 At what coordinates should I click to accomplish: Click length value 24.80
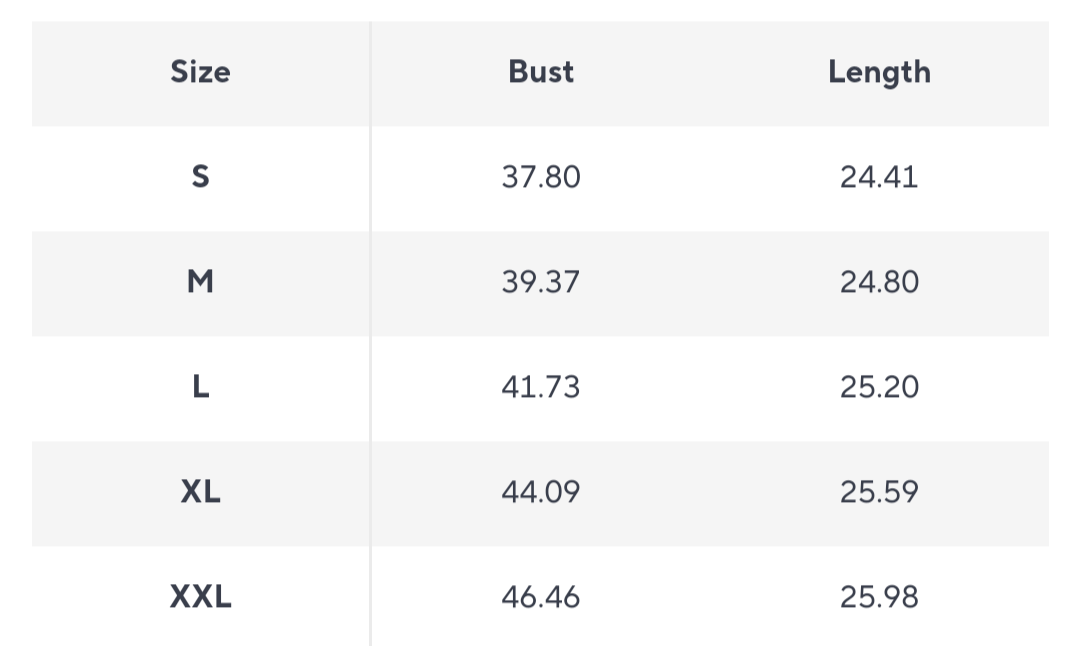879,282
